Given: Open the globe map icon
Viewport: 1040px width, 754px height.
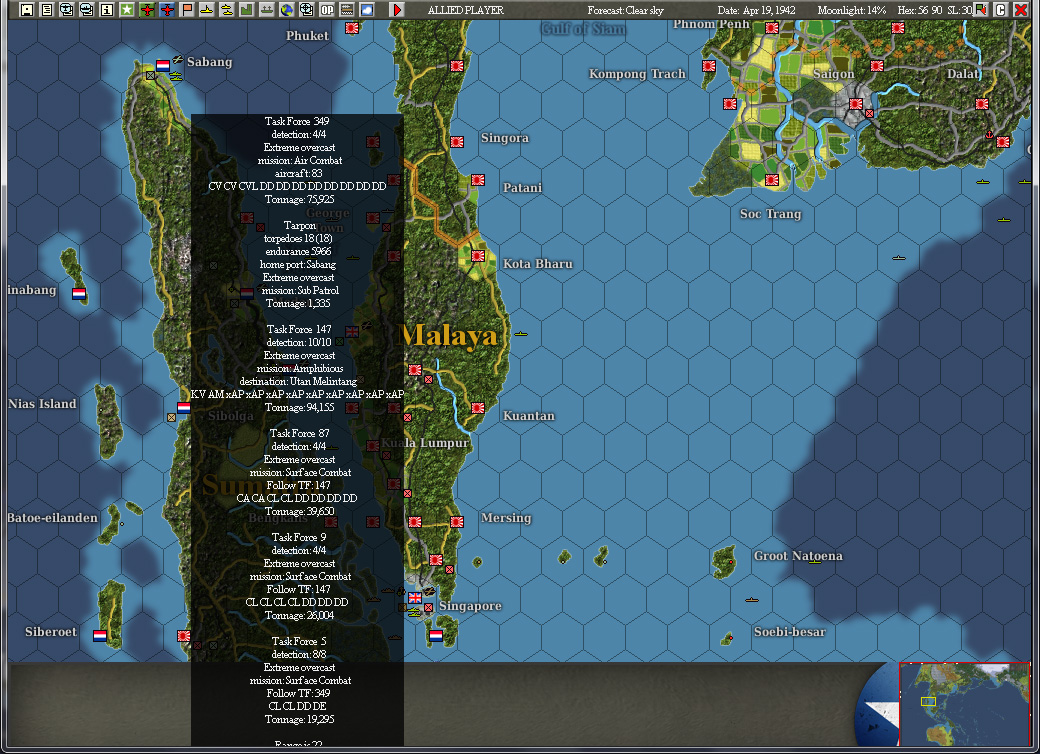Looking at the screenshot, I should point(285,12).
